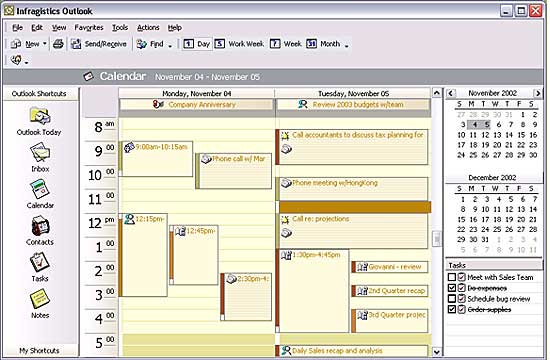550x360 pixels.
Task: Click Send/Receive toolbar button
Action: 99,44
